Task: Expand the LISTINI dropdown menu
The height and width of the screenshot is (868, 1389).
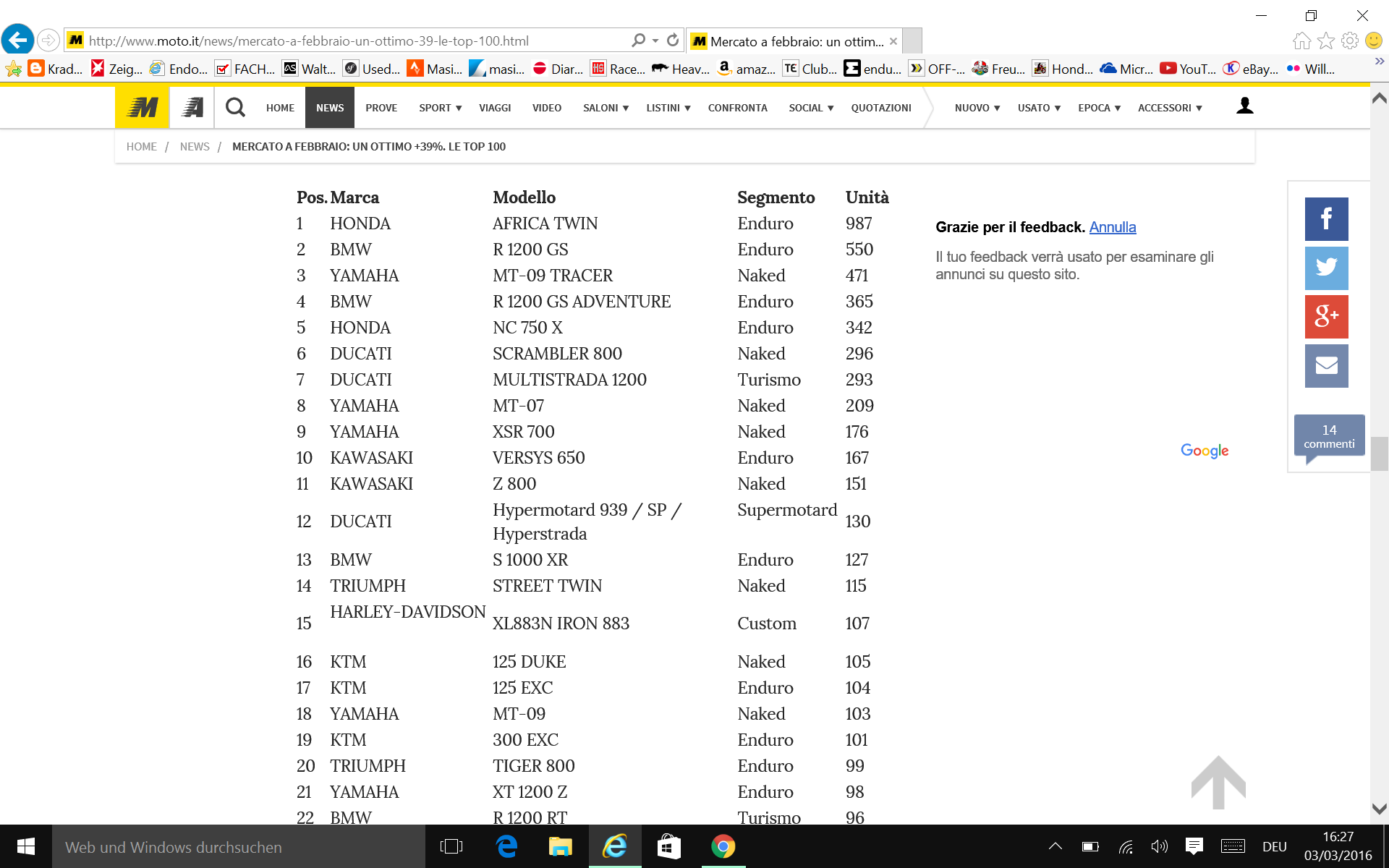Action: point(668,108)
